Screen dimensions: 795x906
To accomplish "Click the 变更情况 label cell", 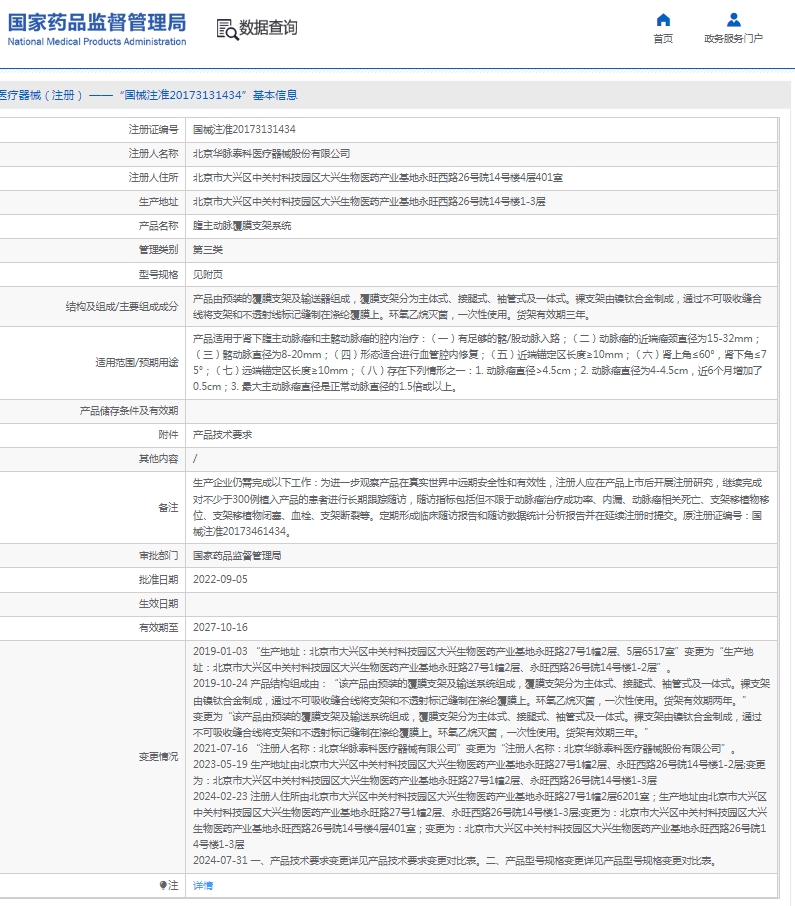I will 92,757.
